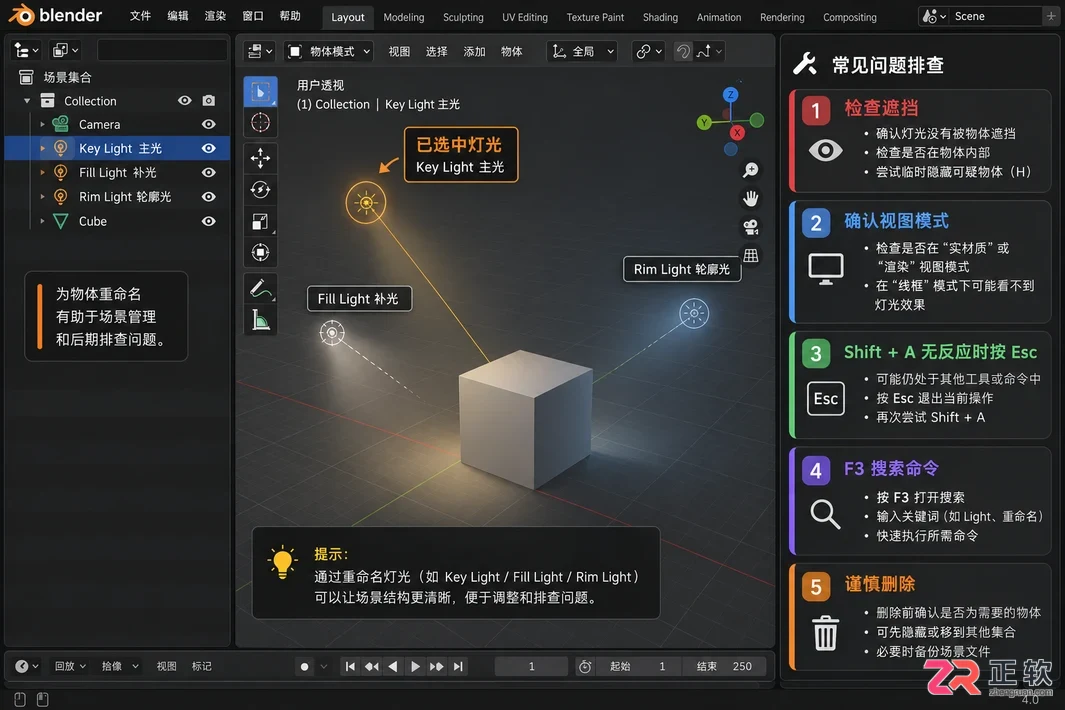Click the Y axis on navigation gizmo

tap(704, 122)
